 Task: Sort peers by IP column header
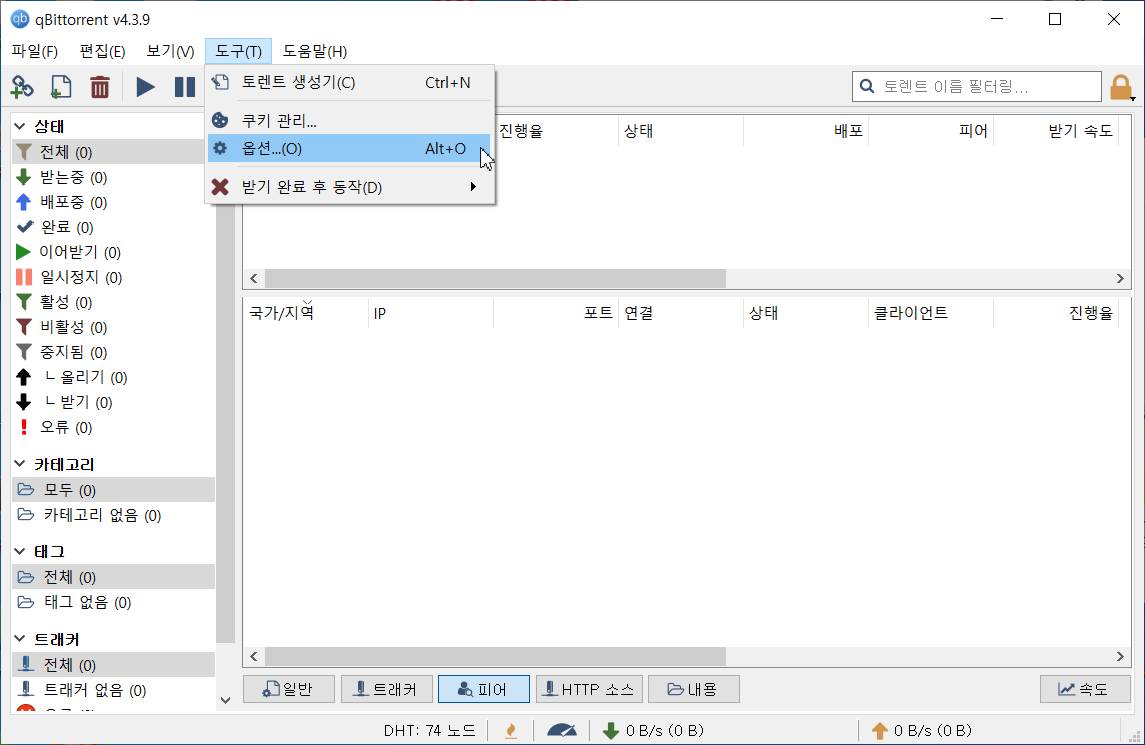[x=431, y=313]
